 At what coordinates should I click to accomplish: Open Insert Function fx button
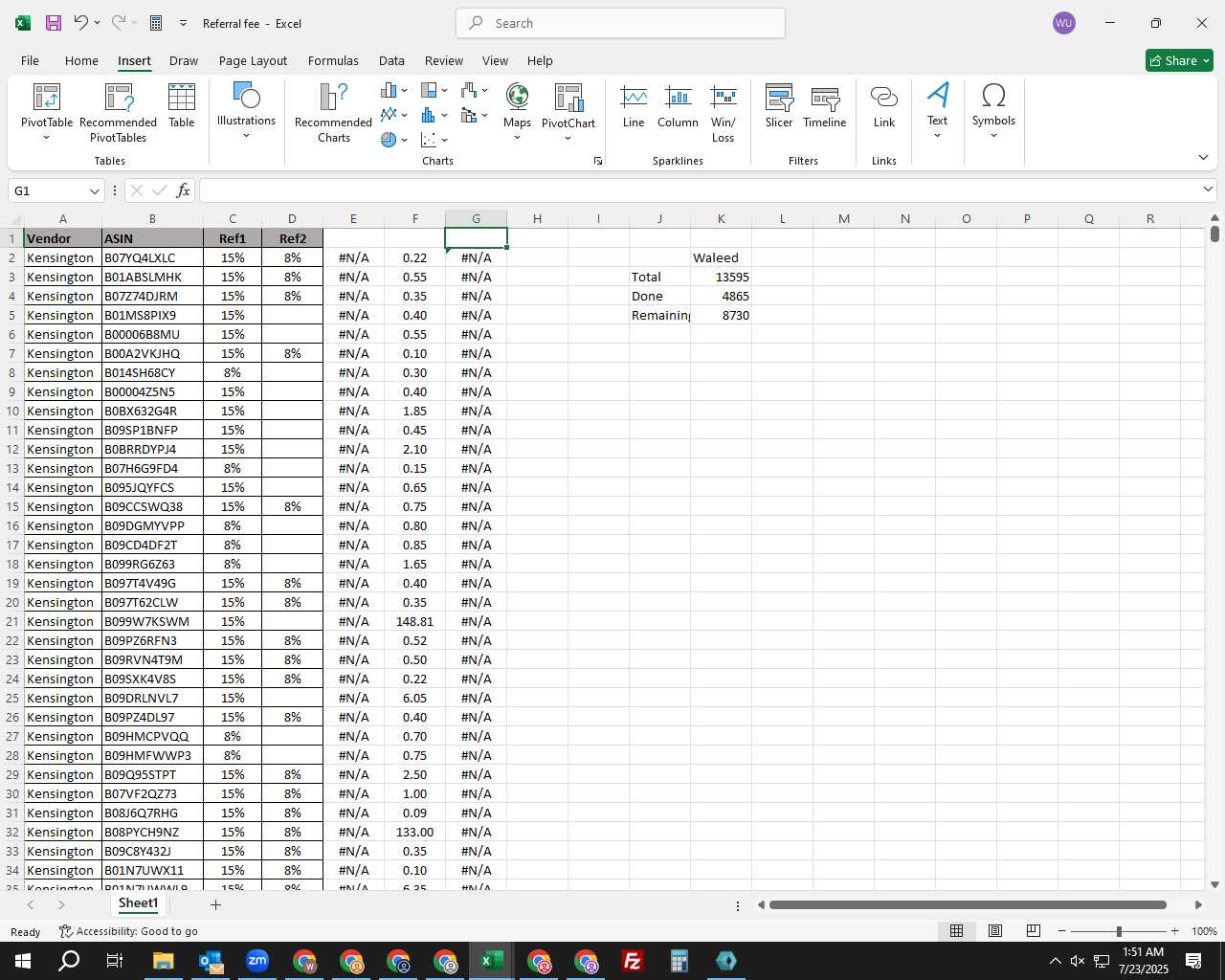[184, 190]
